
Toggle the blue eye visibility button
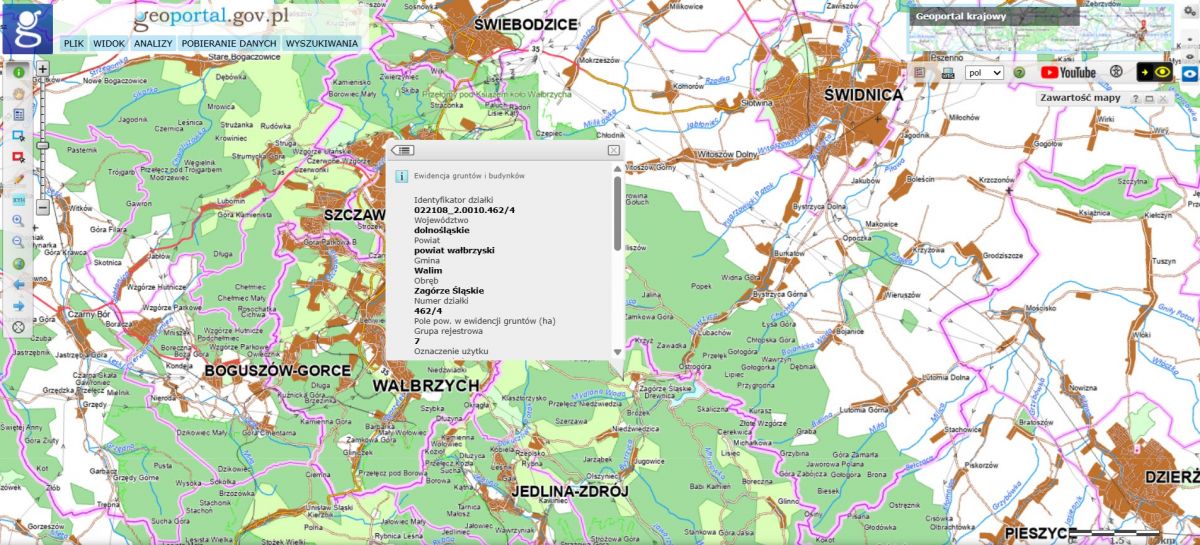pyautogui.click(x=1190, y=72)
